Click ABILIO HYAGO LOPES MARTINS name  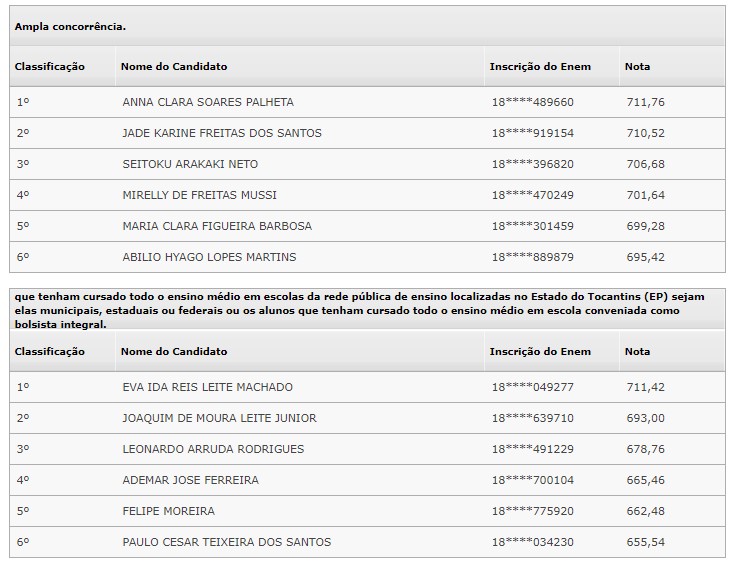209,257
